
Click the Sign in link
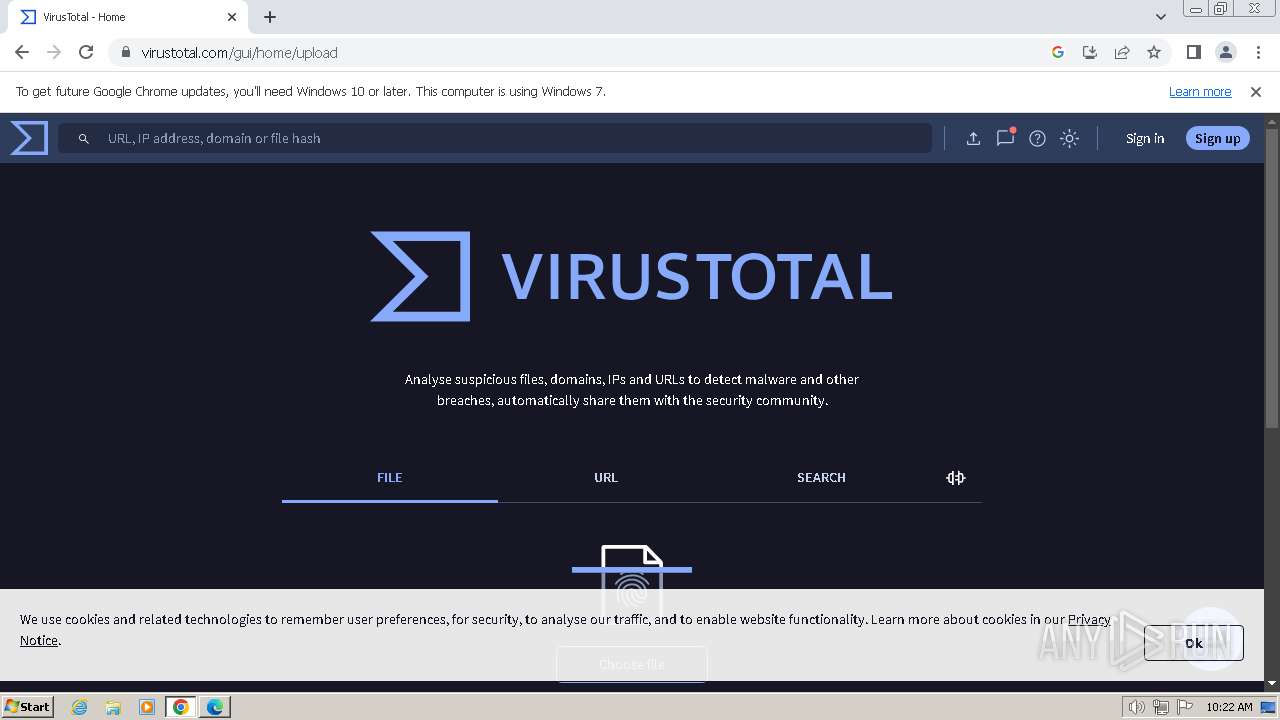[x=1145, y=139]
